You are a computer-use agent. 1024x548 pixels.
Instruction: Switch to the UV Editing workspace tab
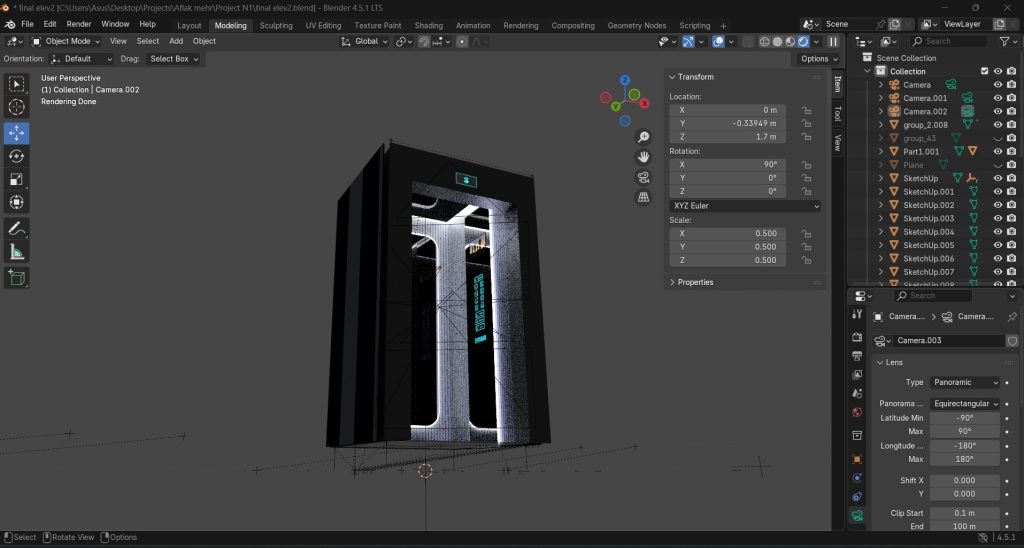coord(323,25)
